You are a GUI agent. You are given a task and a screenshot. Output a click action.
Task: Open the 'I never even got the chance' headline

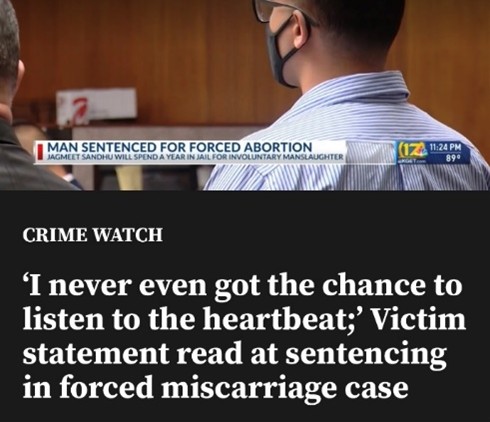(x=244, y=337)
